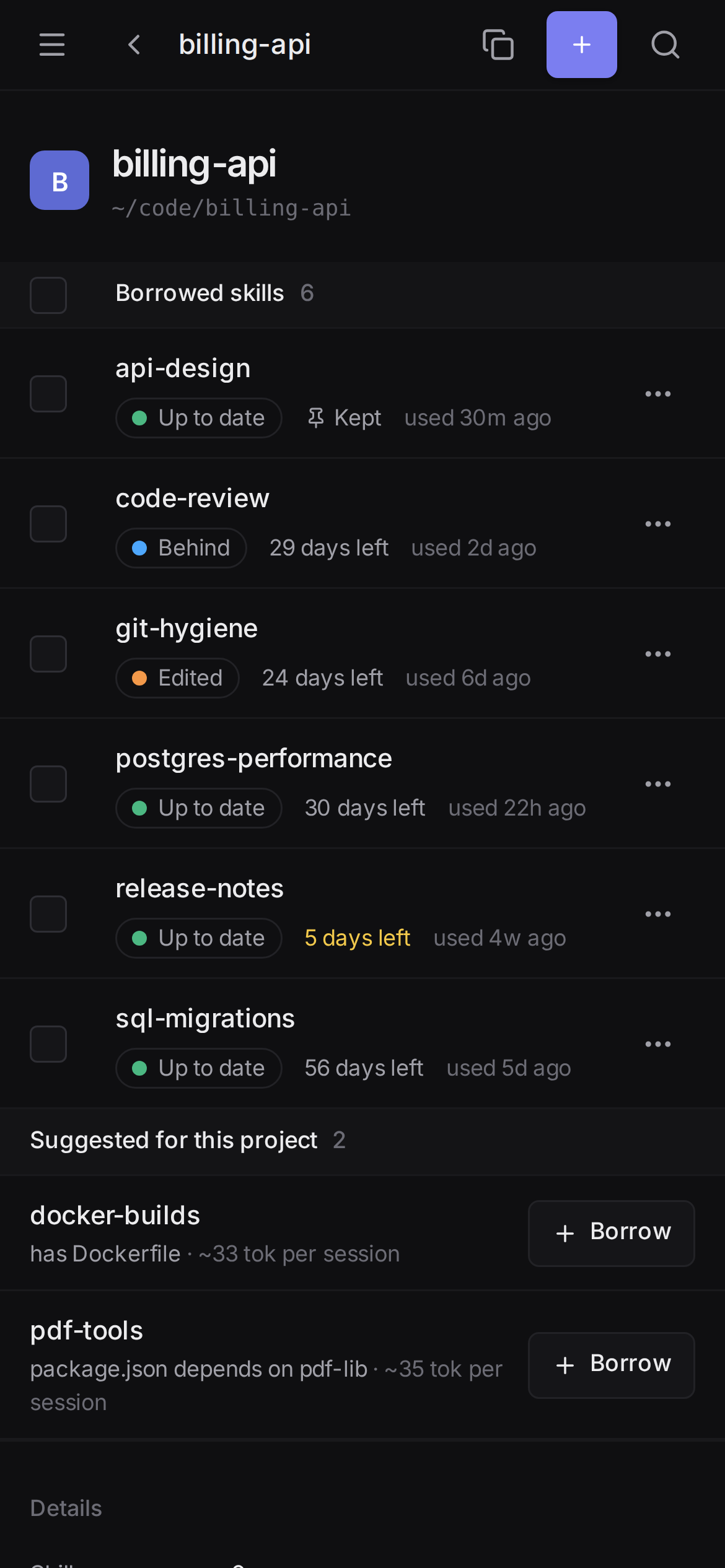This screenshot has width=725, height=1568.
Task: Open the hamburger navigation menu
Action: click(x=52, y=45)
